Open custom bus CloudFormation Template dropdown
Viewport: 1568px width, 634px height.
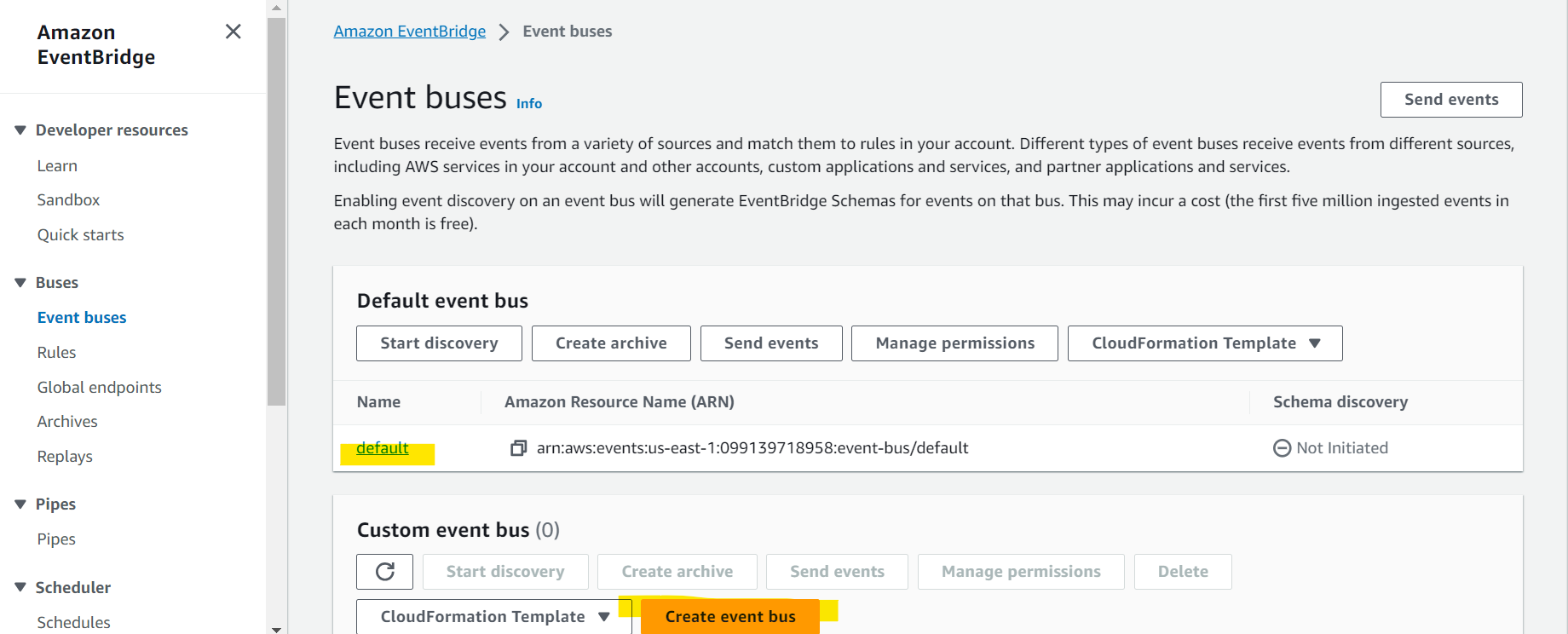494,616
